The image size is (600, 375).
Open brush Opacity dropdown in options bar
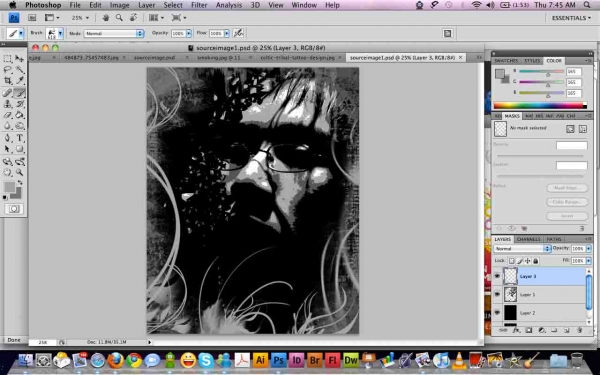189,34
